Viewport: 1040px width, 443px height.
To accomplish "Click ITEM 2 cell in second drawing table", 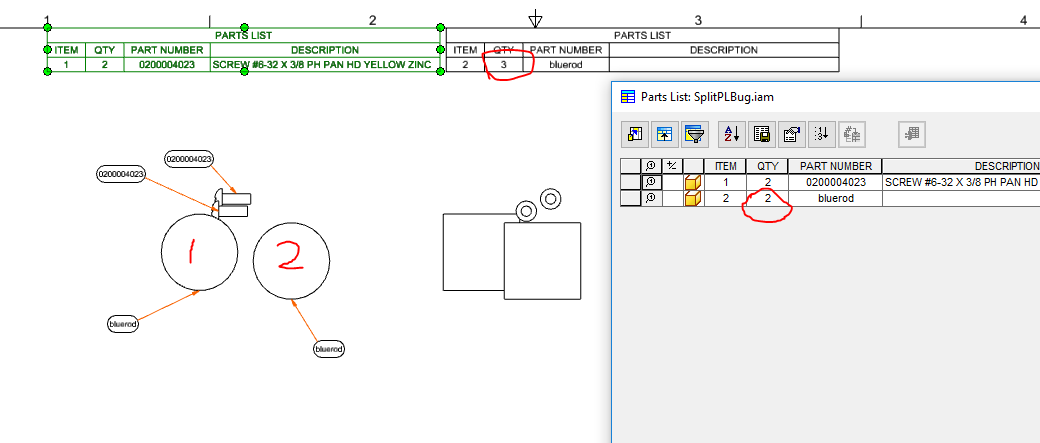I will [466, 65].
